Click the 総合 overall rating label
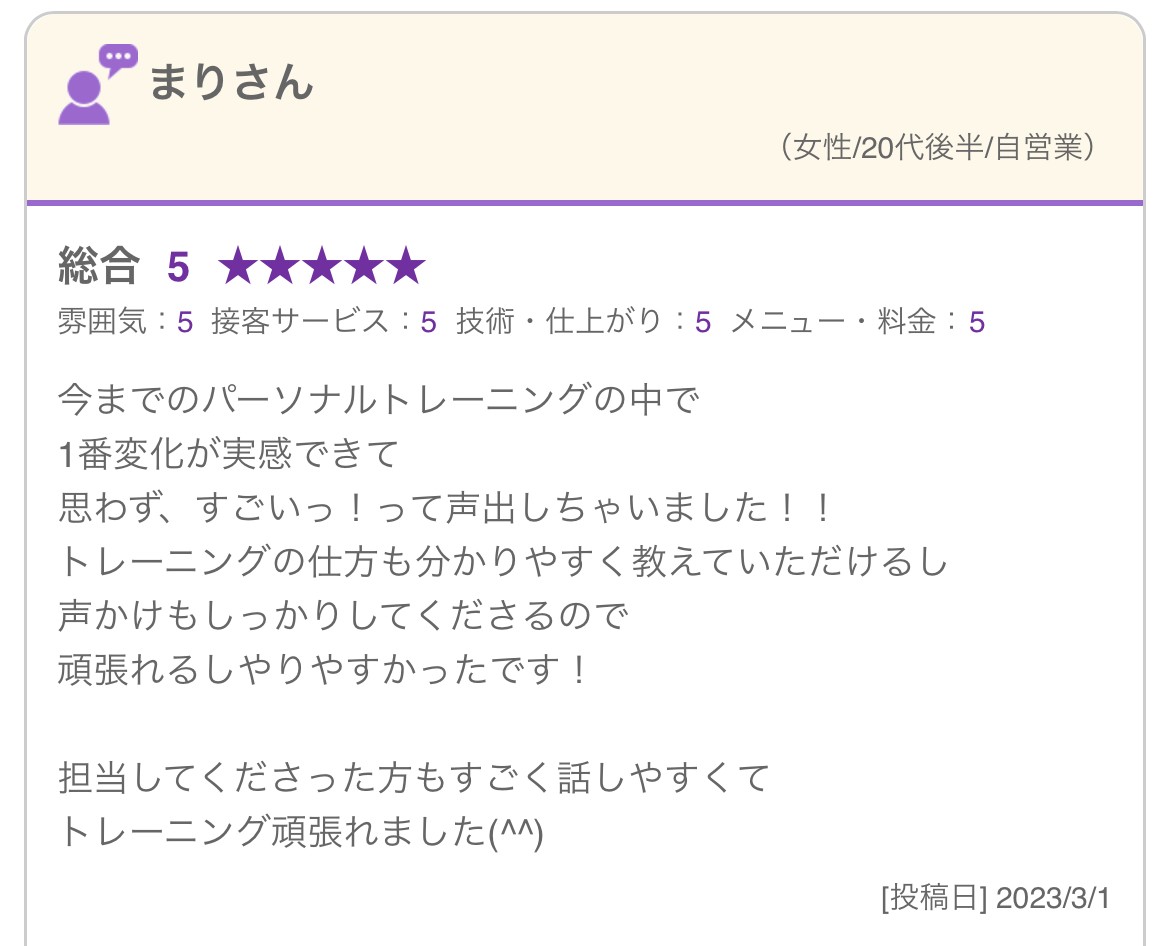This screenshot has height=946, width=1170. click(x=98, y=266)
